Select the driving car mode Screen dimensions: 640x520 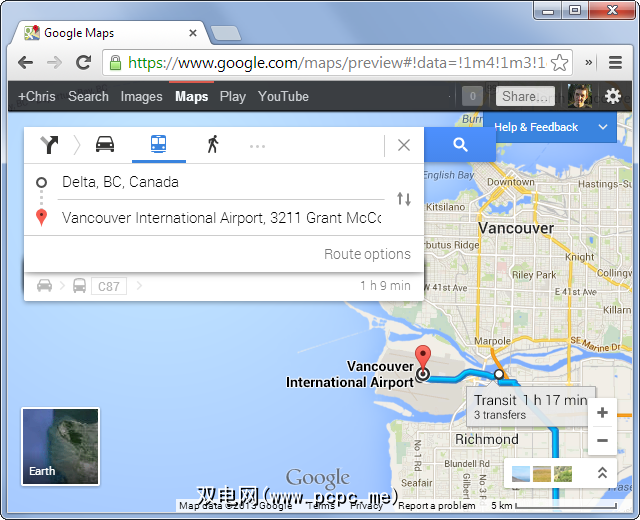[105, 144]
